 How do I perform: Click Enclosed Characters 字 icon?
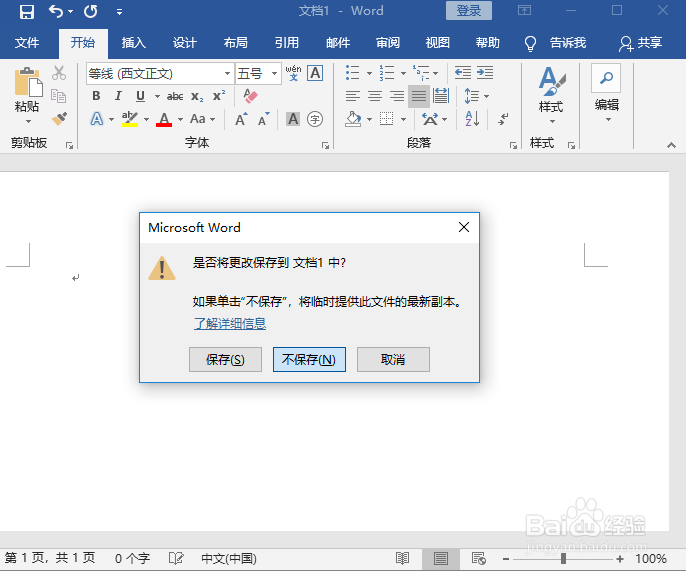coord(315,119)
